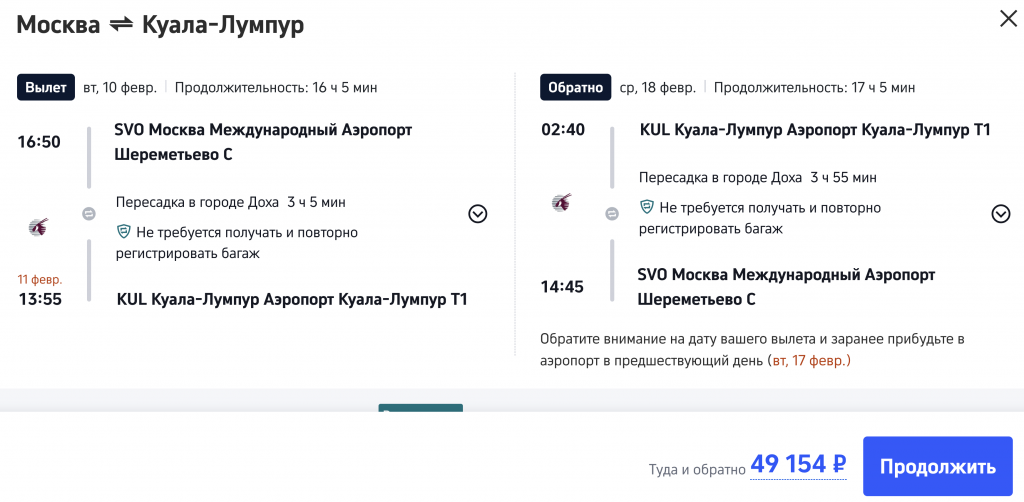Click outbound layover transfer marker
This screenshot has height=502, width=1024.
[x=89, y=213]
